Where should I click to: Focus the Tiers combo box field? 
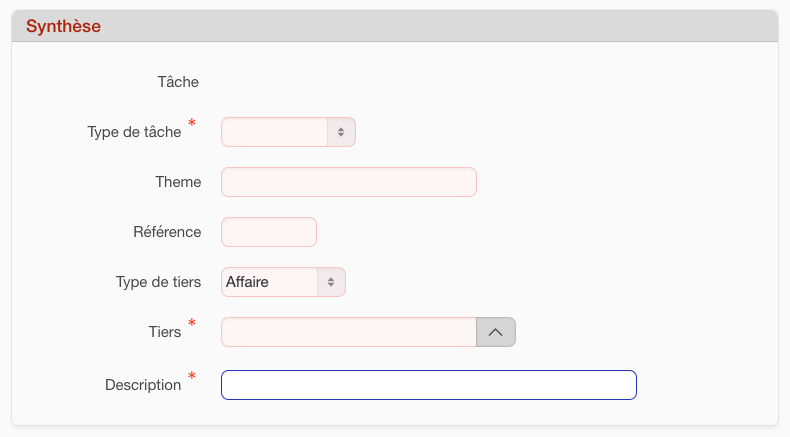[348, 332]
